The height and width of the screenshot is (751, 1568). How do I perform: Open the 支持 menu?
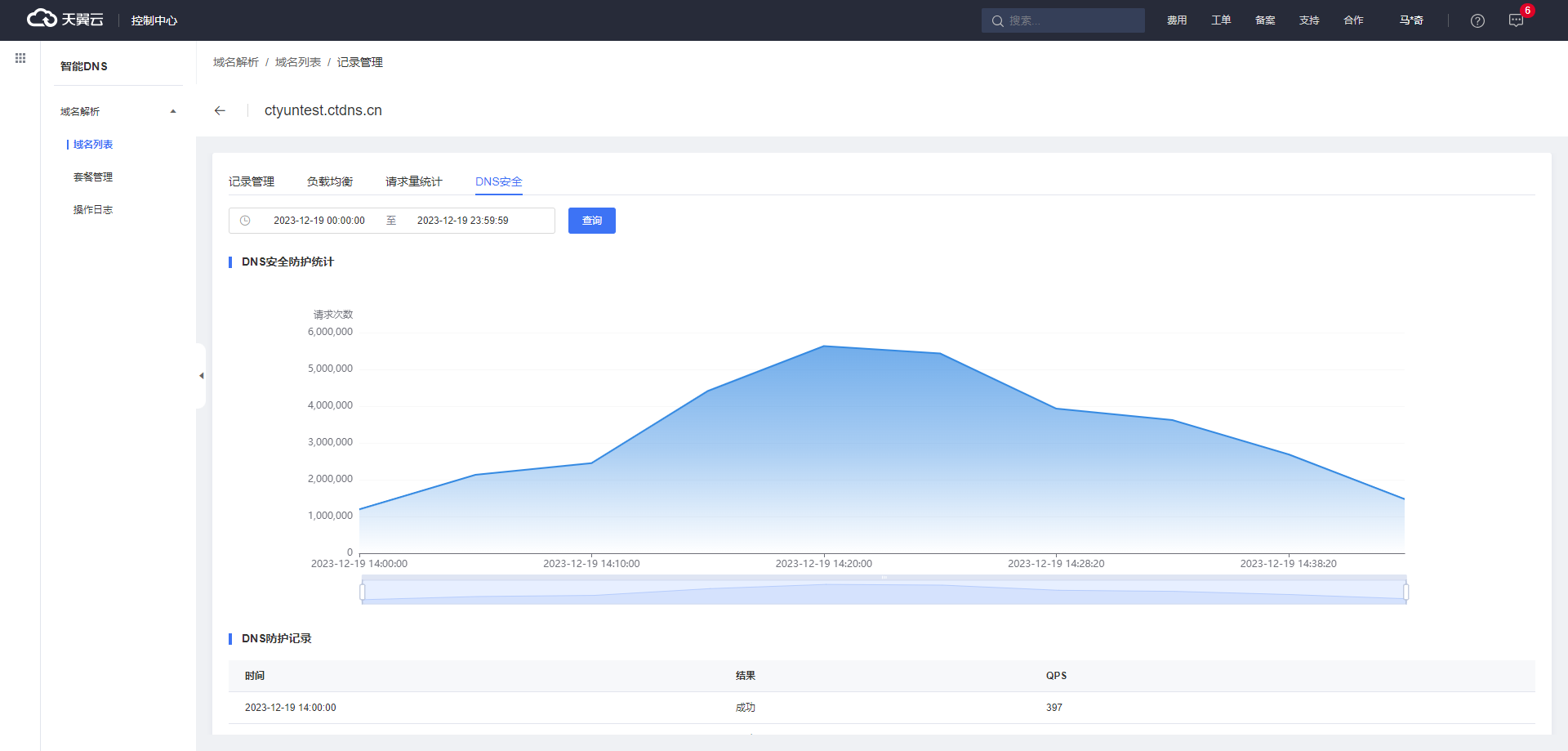[x=1309, y=20]
